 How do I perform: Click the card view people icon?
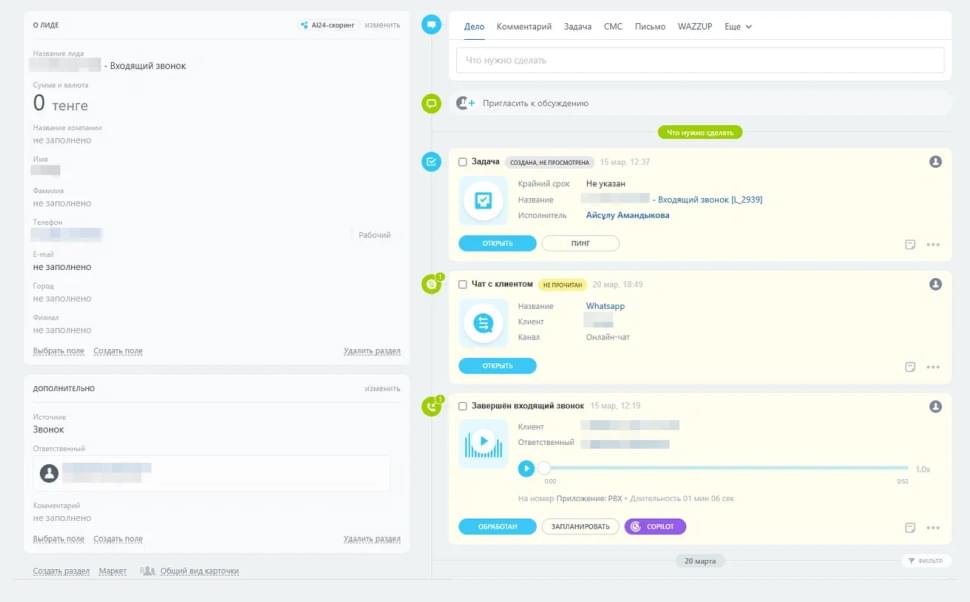(147, 570)
